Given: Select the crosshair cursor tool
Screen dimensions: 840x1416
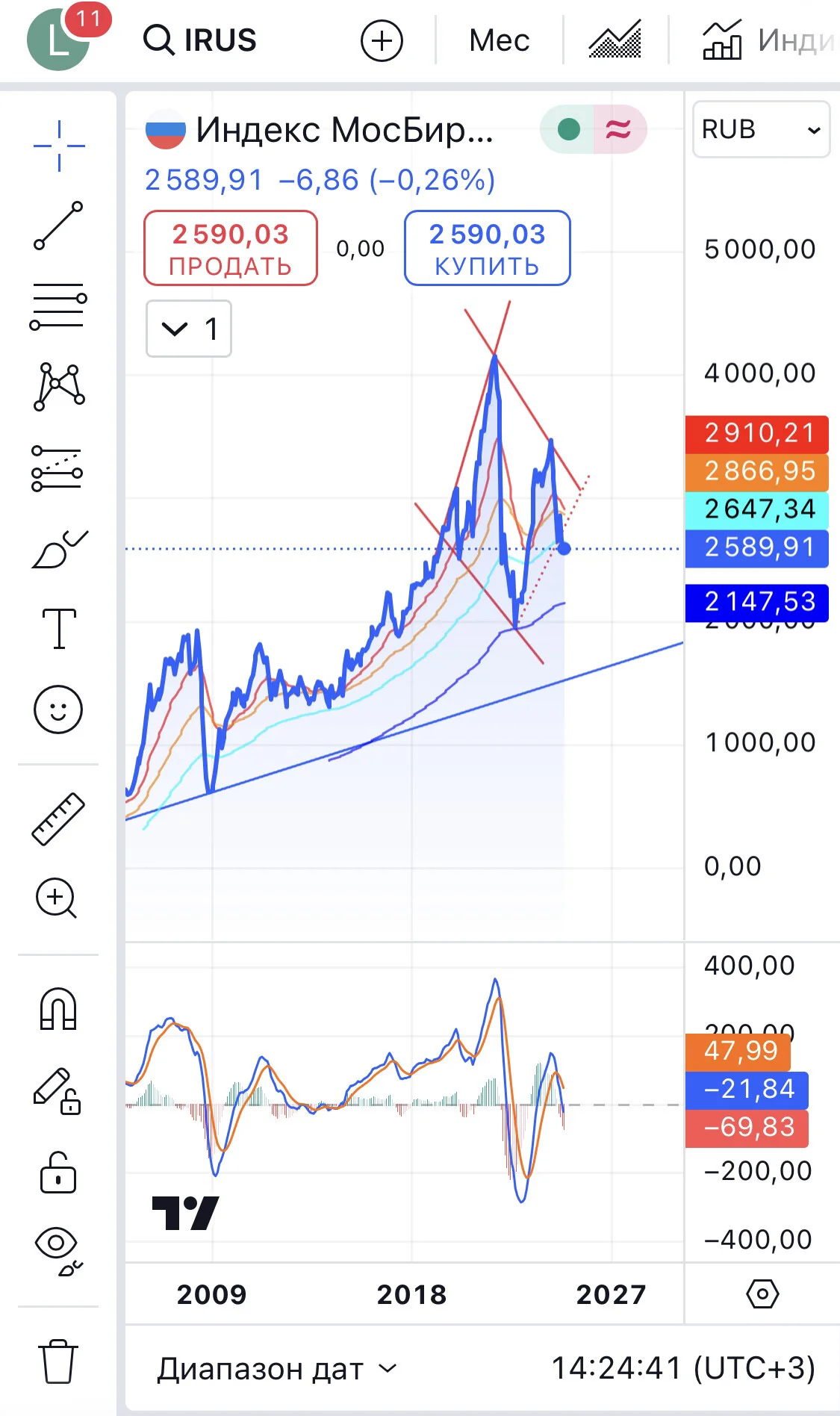Looking at the screenshot, I should pyautogui.click(x=59, y=146).
